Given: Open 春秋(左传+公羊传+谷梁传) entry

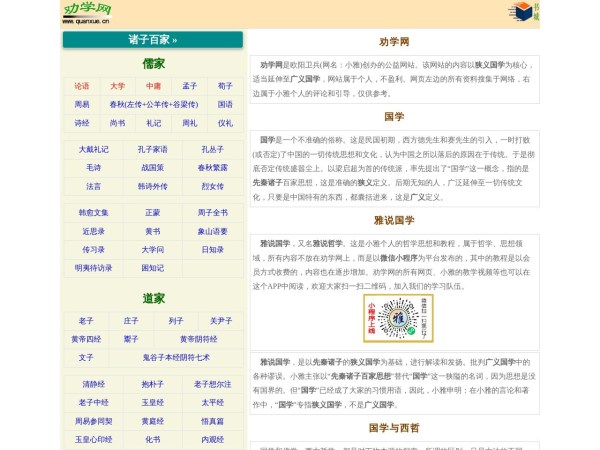Looking at the screenshot, I should (x=153, y=104).
